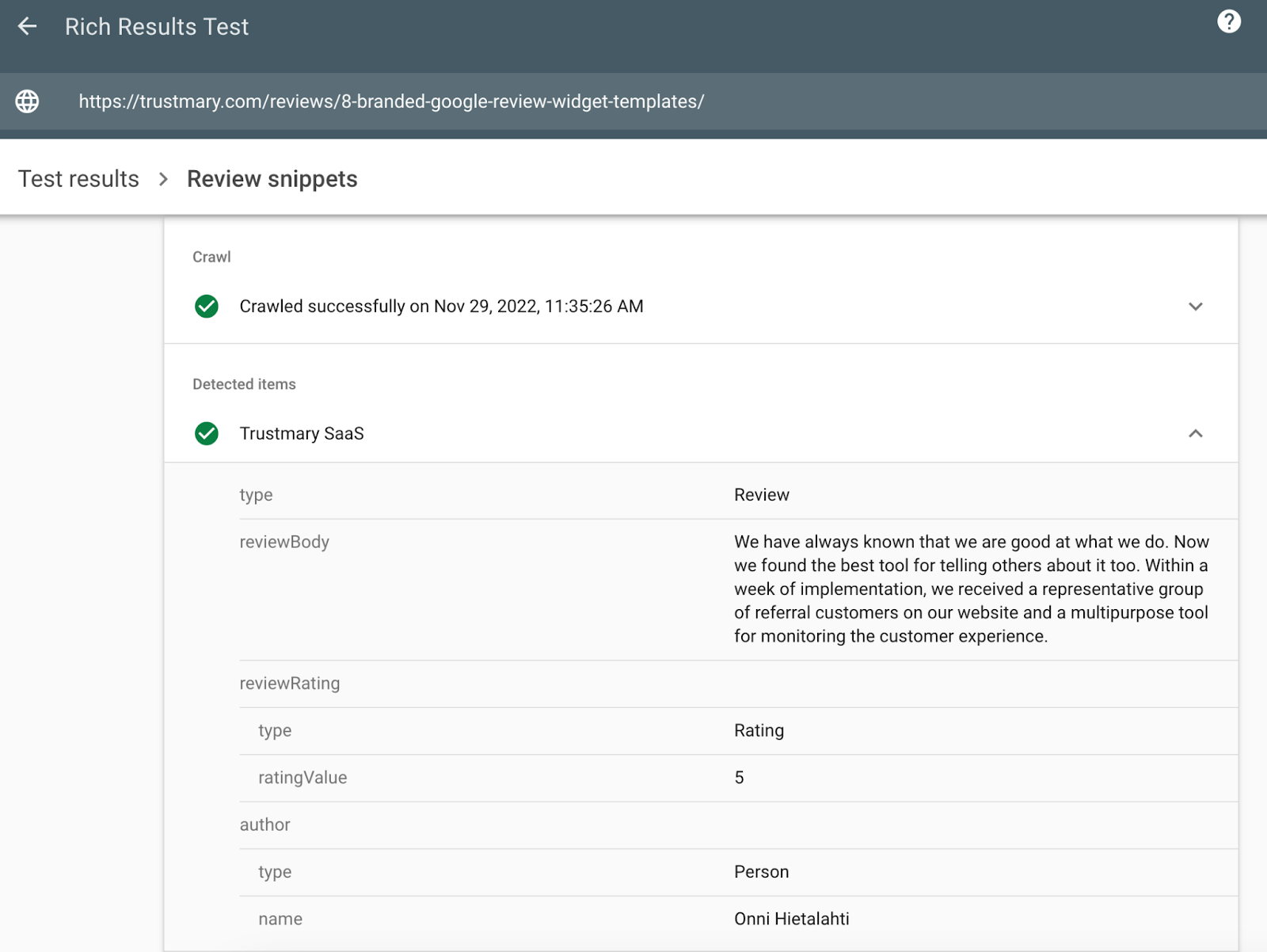Click the back arrow in the header
Image resolution: width=1267 pixels, height=952 pixels.
[28, 26]
